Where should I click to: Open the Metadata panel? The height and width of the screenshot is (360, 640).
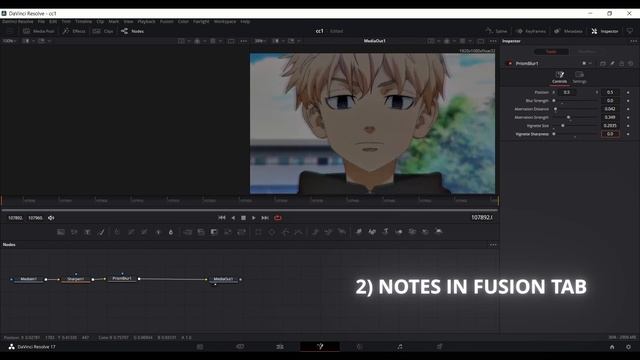coord(569,31)
